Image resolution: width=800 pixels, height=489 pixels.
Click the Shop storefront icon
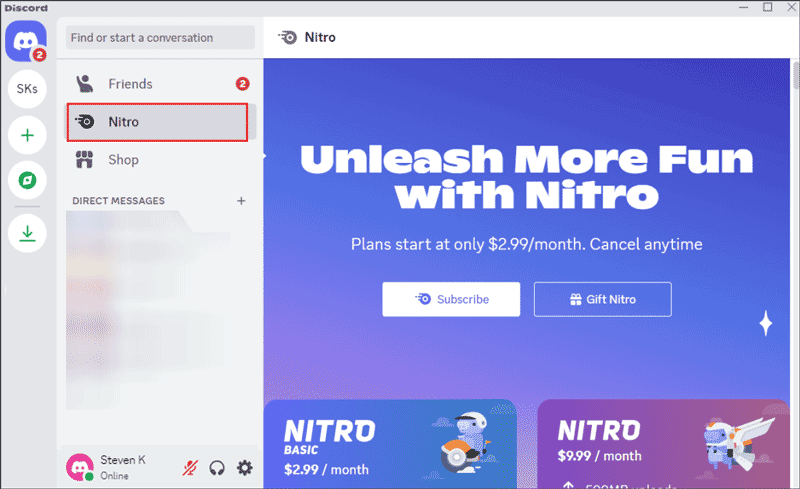(x=85, y=160)
